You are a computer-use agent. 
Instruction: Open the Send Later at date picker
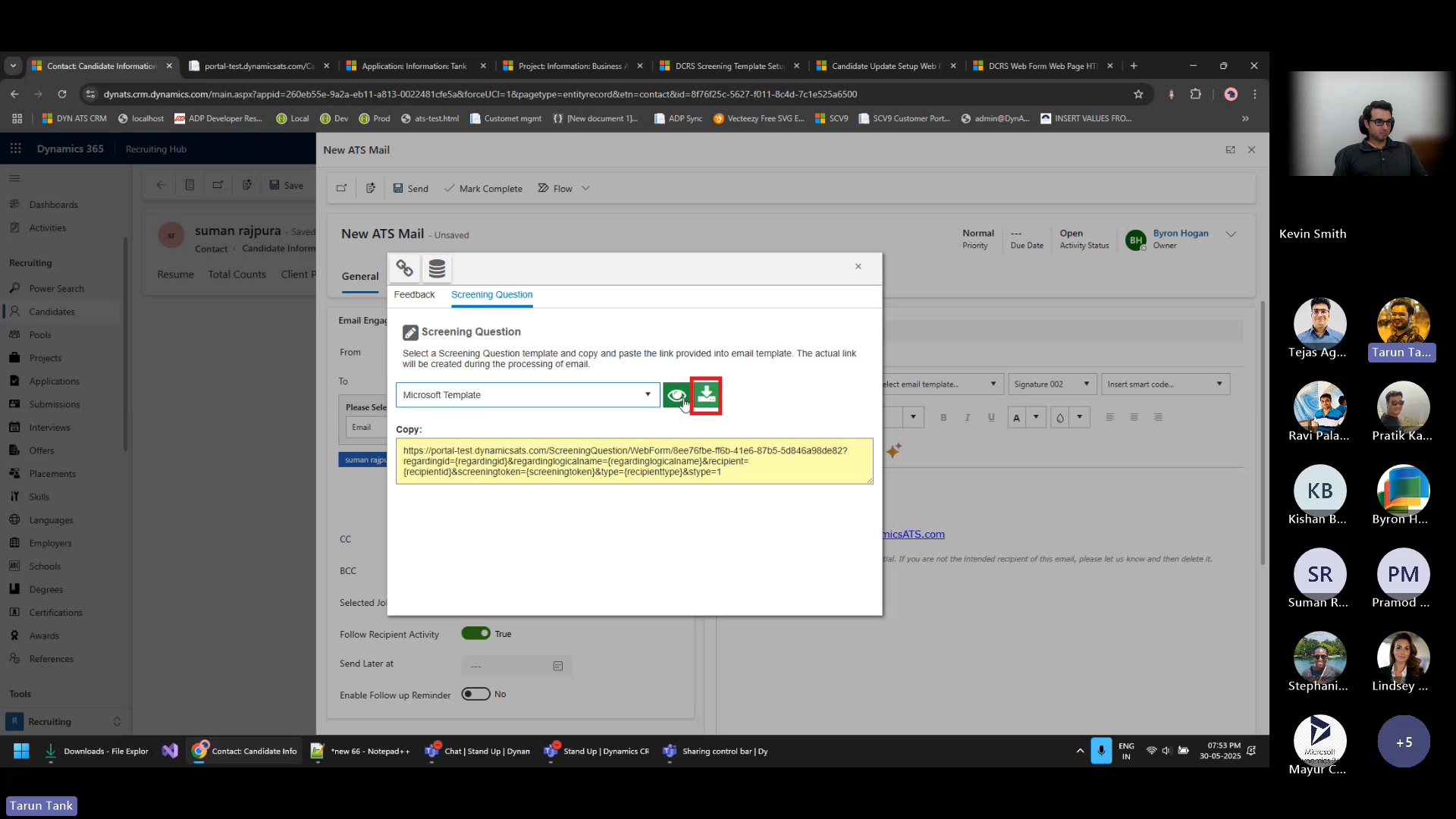click(x=557, y=666)
